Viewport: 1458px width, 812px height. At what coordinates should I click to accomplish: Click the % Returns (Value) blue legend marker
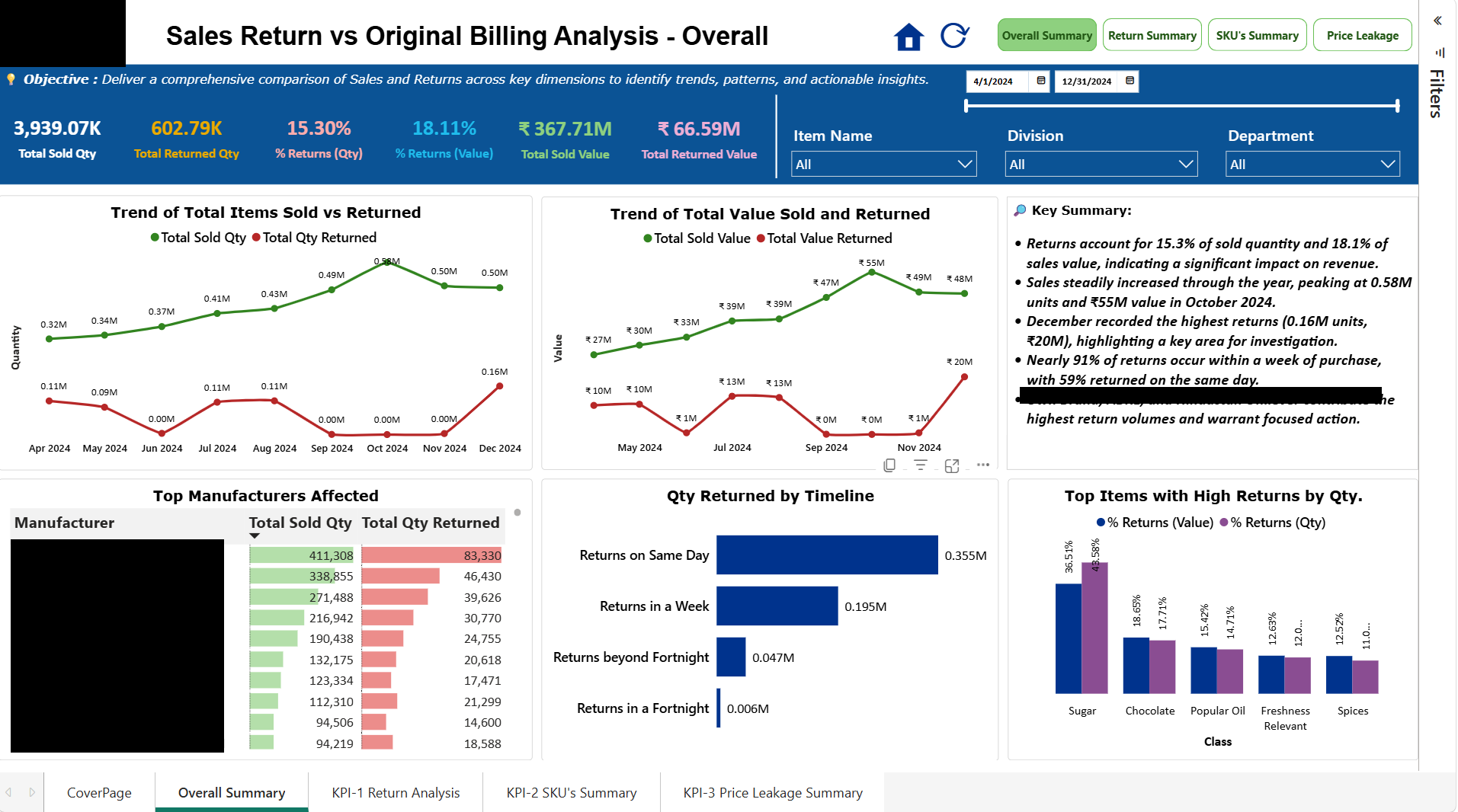(x=1101, y=523)
